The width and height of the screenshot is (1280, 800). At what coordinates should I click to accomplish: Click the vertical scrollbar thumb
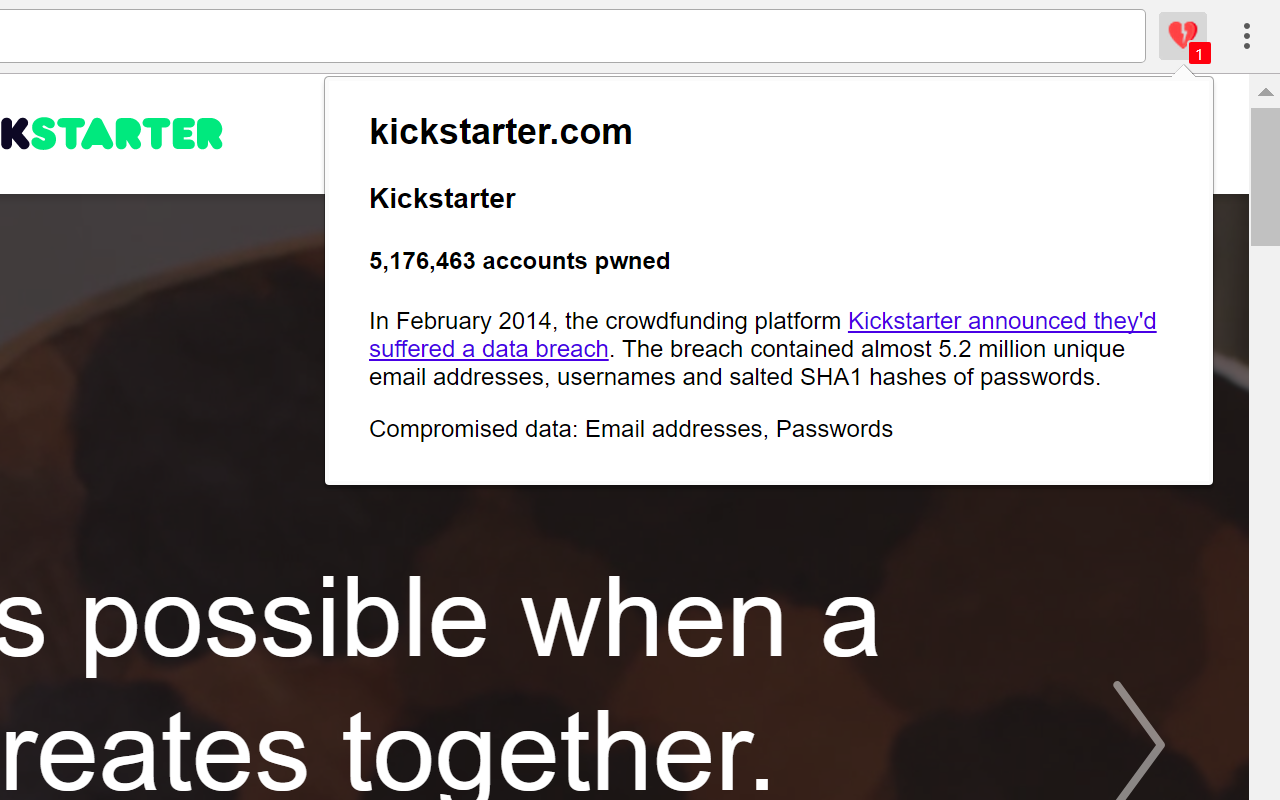[1265, 176]
